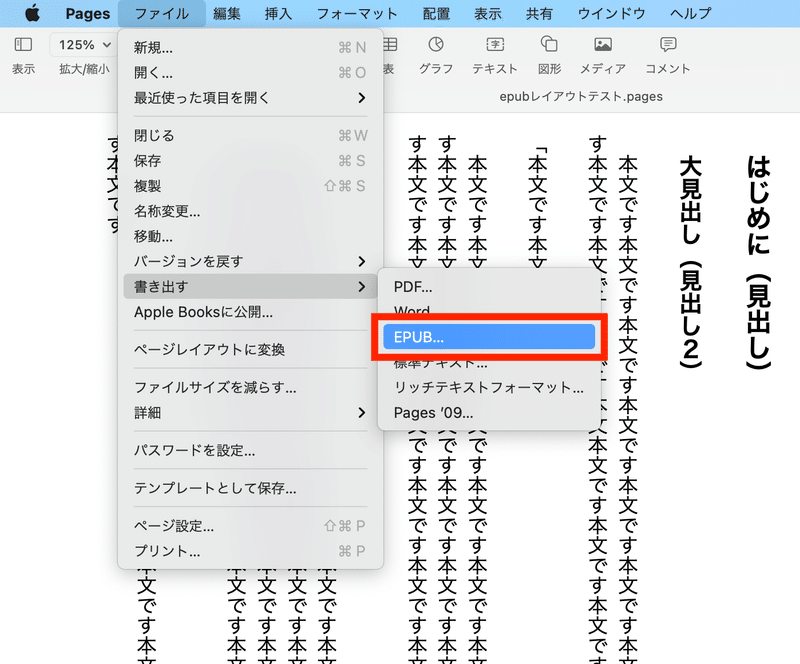
Task: Choose パスワードを設定... menu item
Action: 251,450
